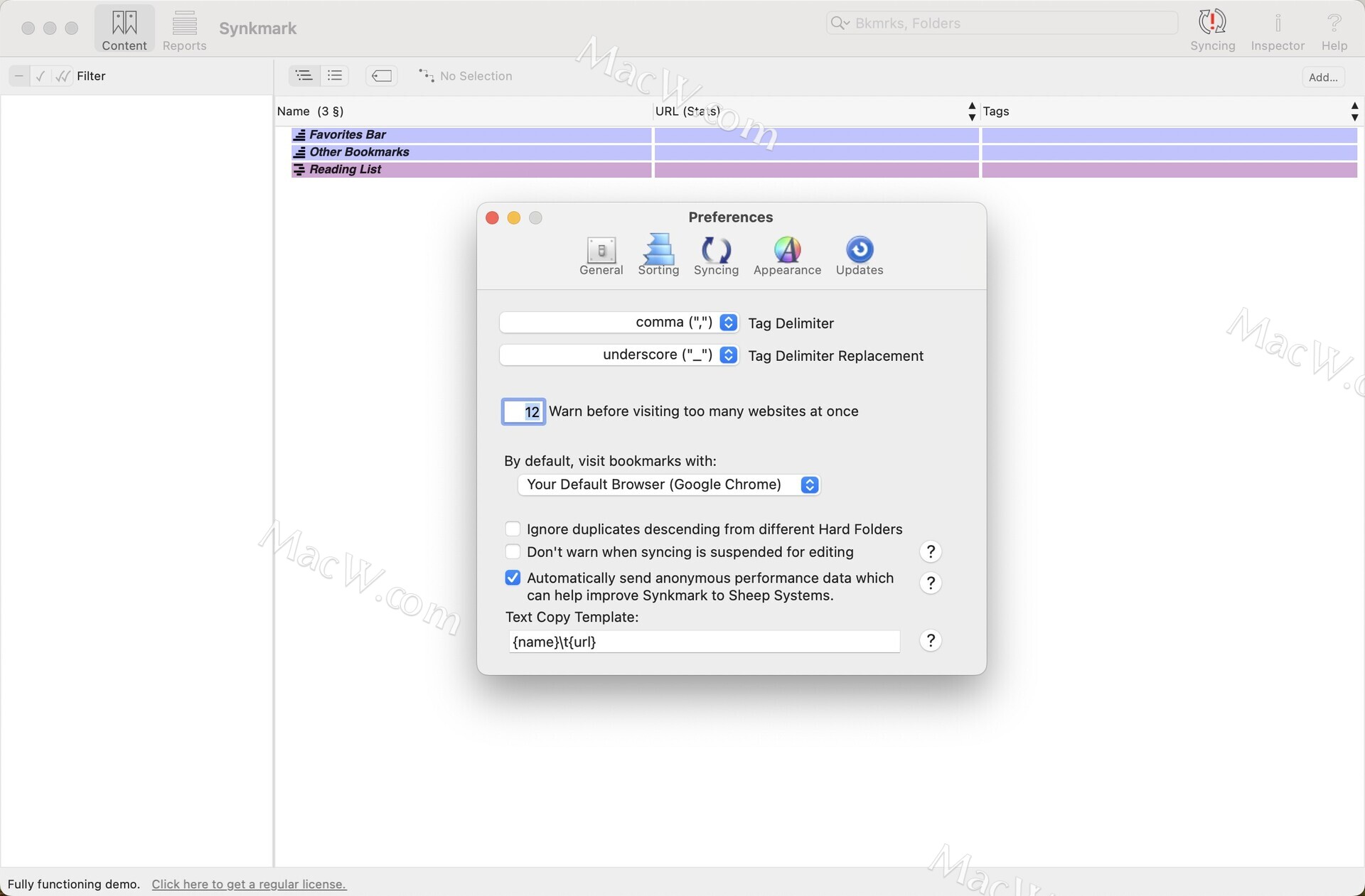Open the Content view in toolbar
The image size is (1365, 896).
pos(124,29)
